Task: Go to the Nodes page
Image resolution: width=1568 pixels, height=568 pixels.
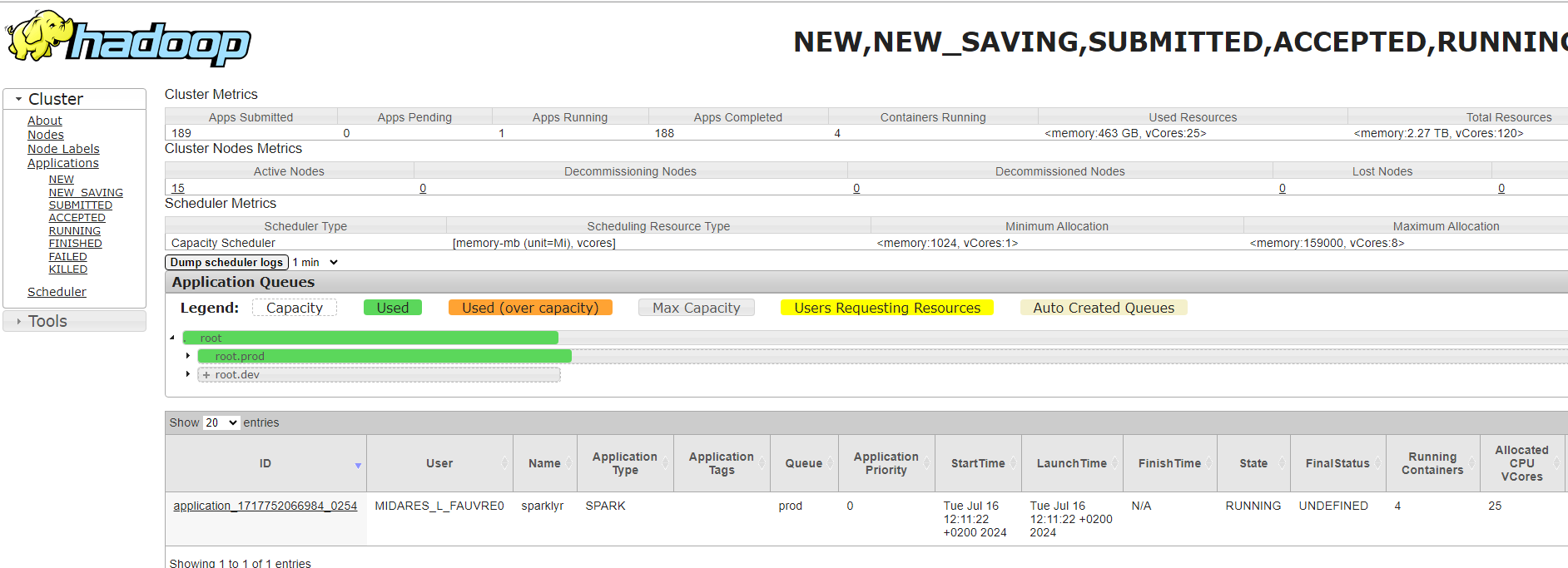Action: [46, 135]
